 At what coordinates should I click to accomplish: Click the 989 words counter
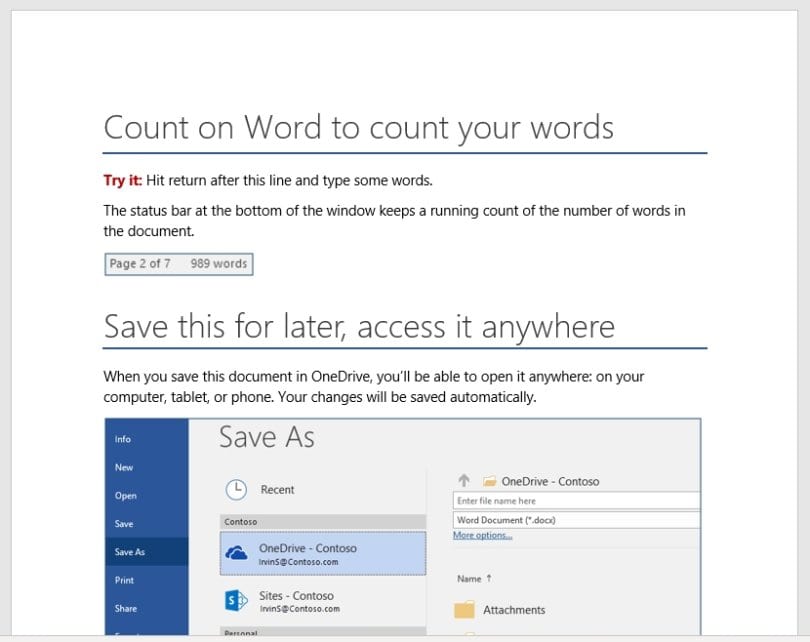coord(216,263)
